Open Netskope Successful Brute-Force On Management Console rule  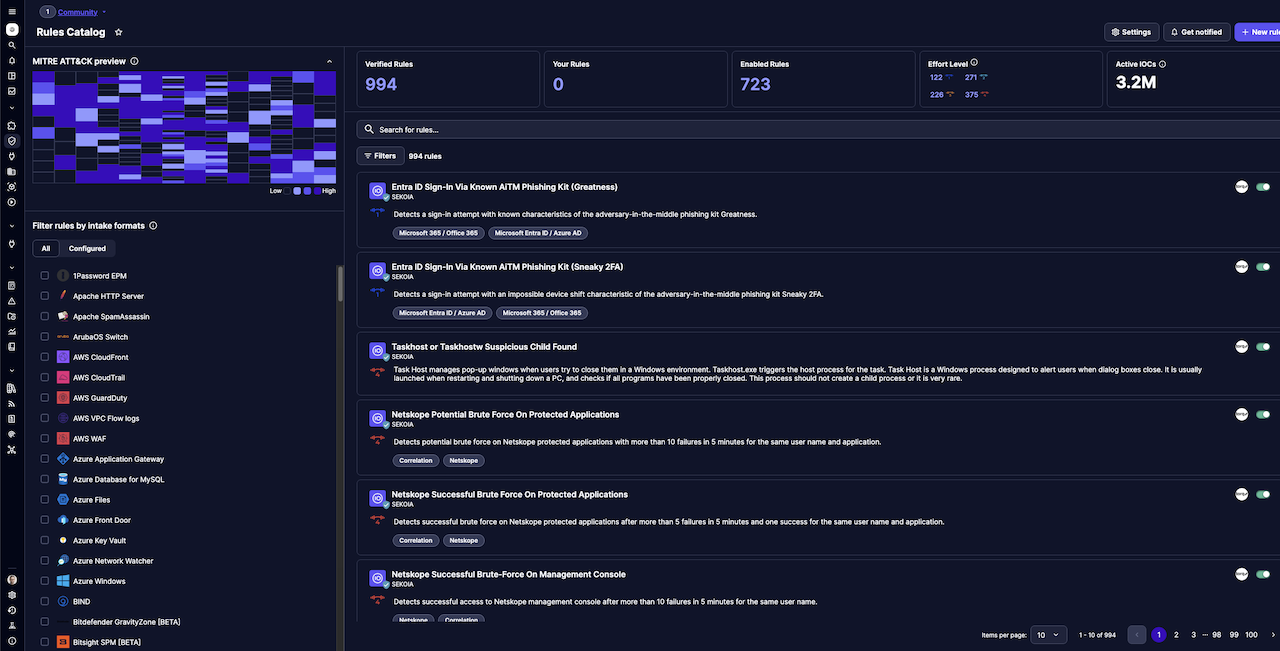tap(508, 574)
